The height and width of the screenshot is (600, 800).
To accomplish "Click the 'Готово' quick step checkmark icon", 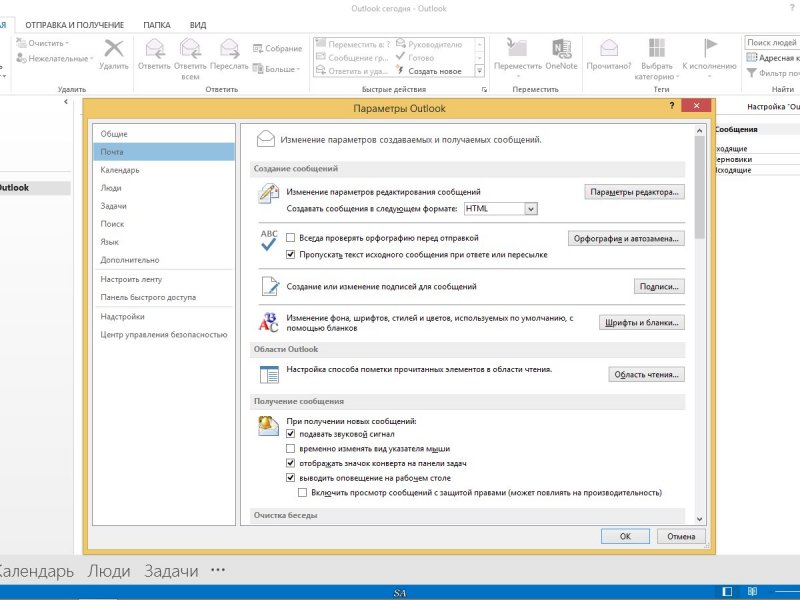I will [x=400, y=57].
